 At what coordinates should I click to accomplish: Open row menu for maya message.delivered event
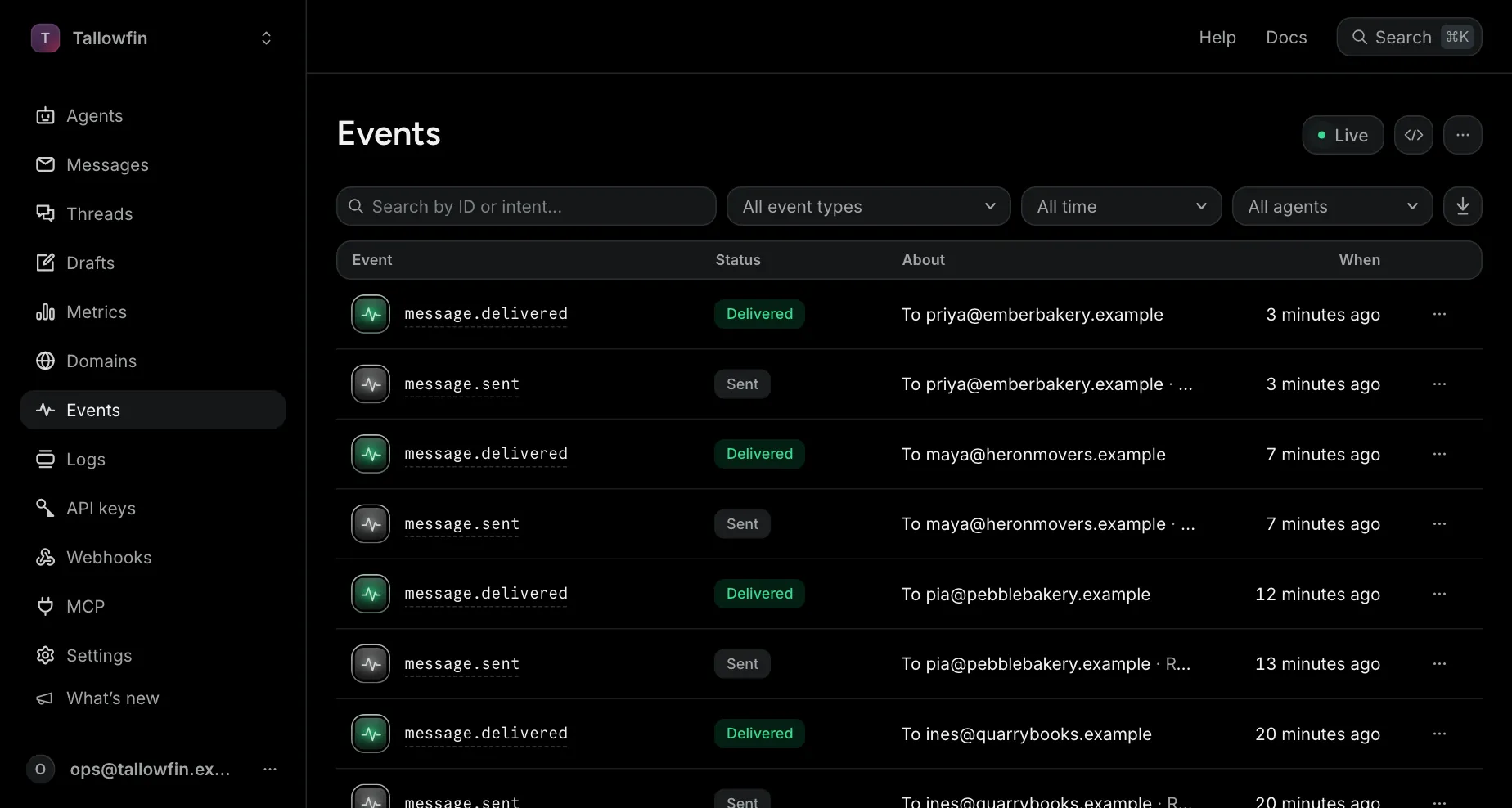click(1439, 455)
